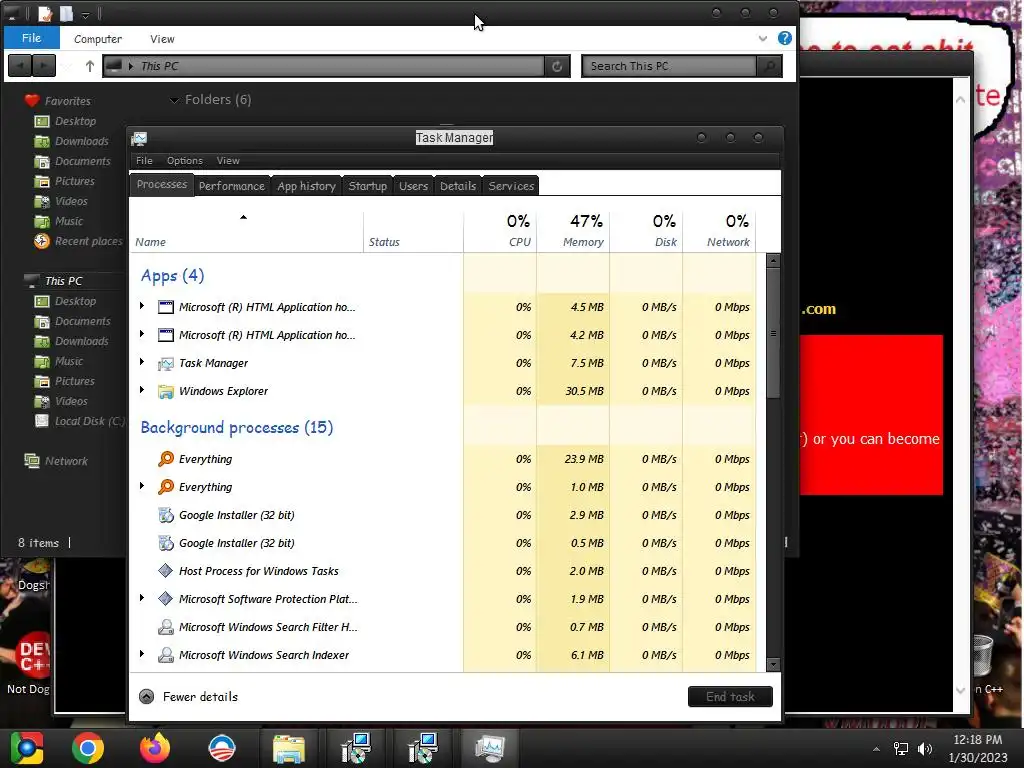
Task: Open the Users tab
Action: coord(413,185)
